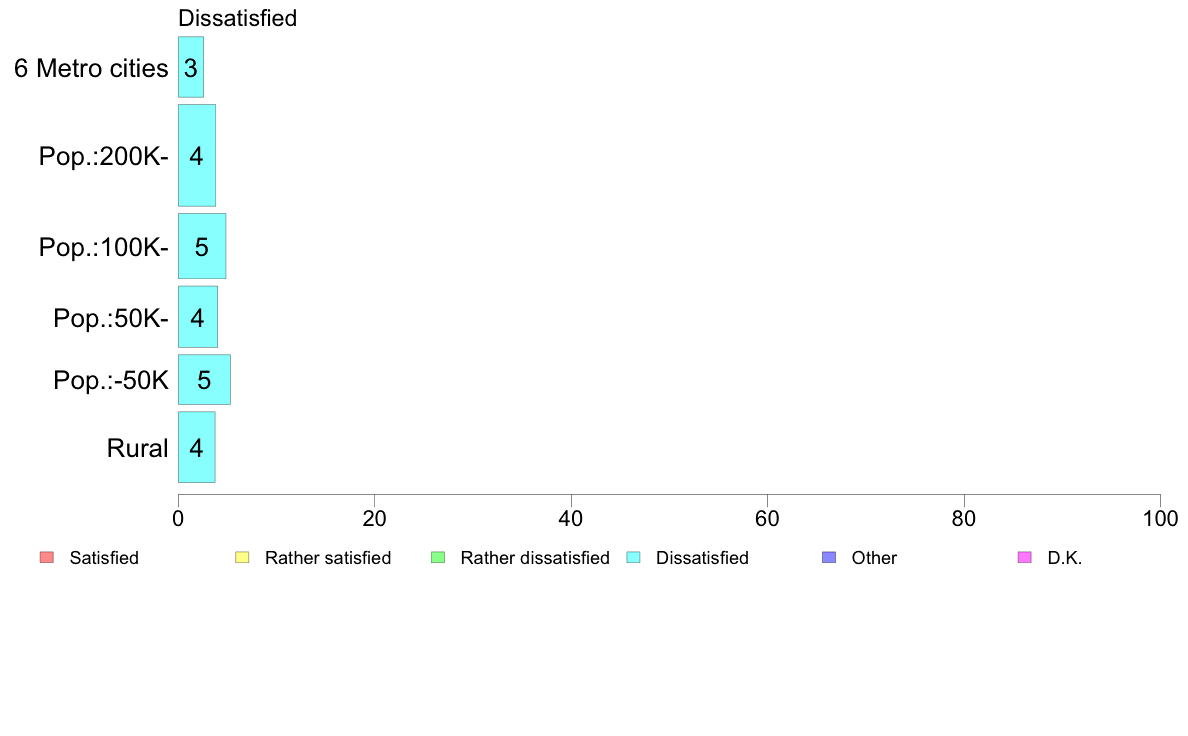Click the 100 tick on x-axis
This screenshot has width=1188, height=736.
(1160, 518)
